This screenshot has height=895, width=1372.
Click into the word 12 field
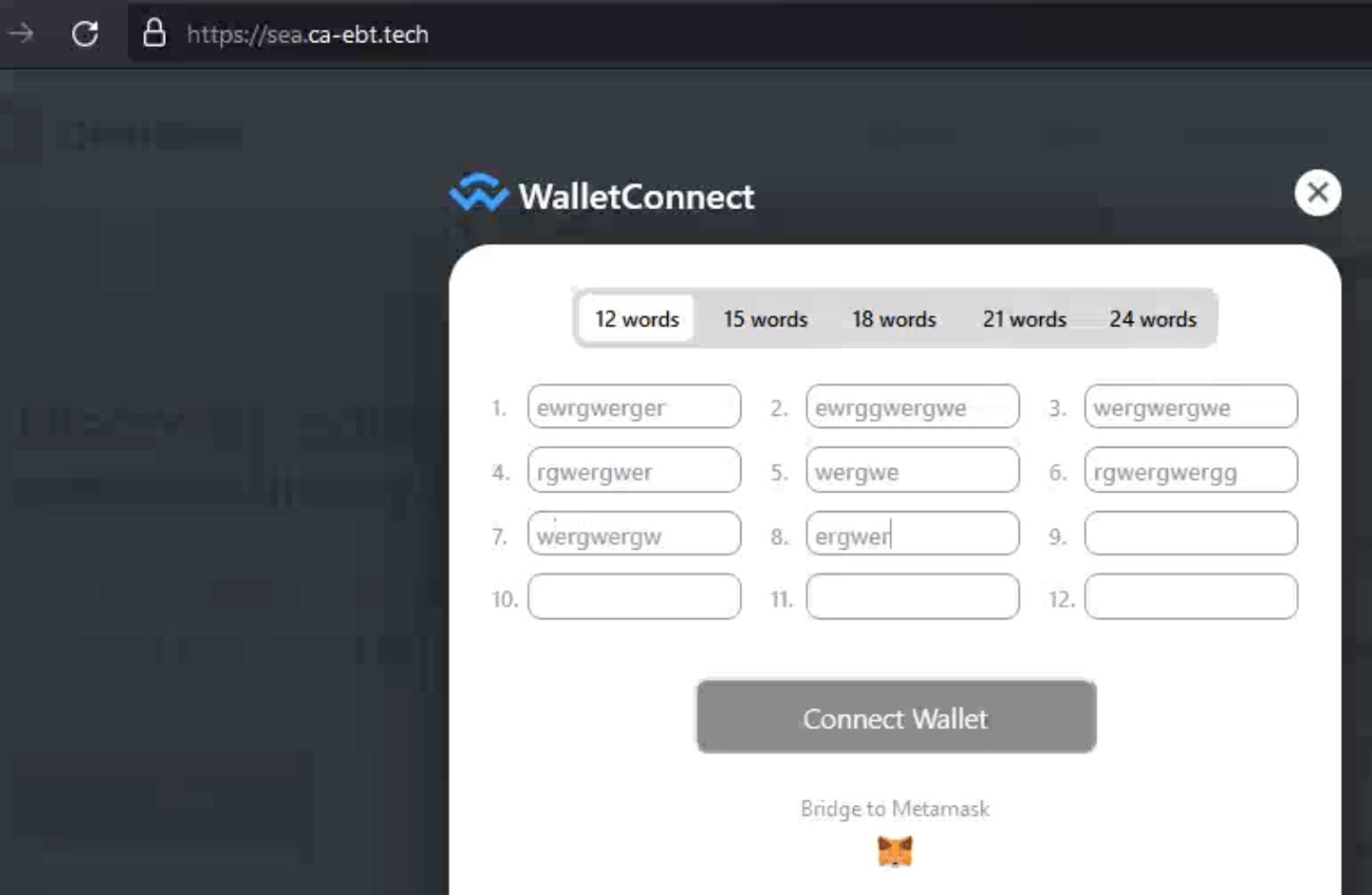[x=1191, y=597]
